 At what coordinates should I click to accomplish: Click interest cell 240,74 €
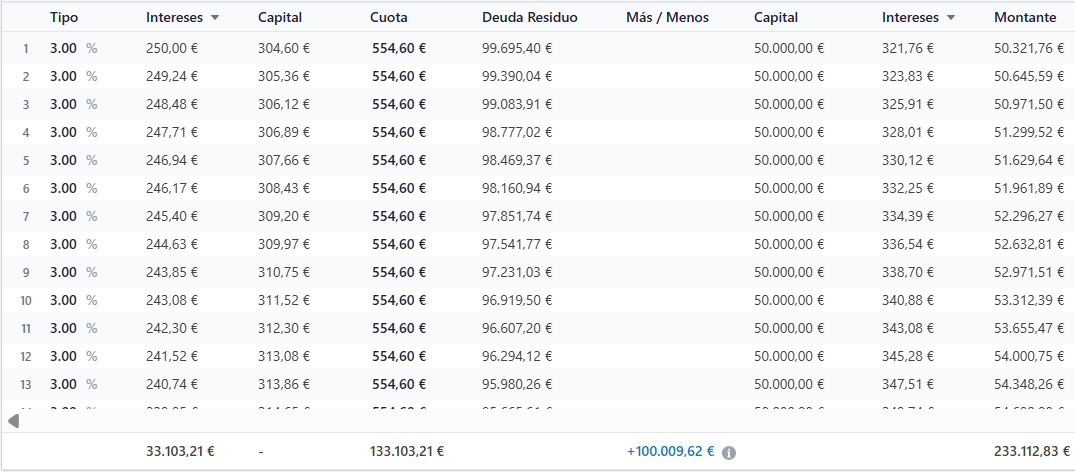point(172,384)
